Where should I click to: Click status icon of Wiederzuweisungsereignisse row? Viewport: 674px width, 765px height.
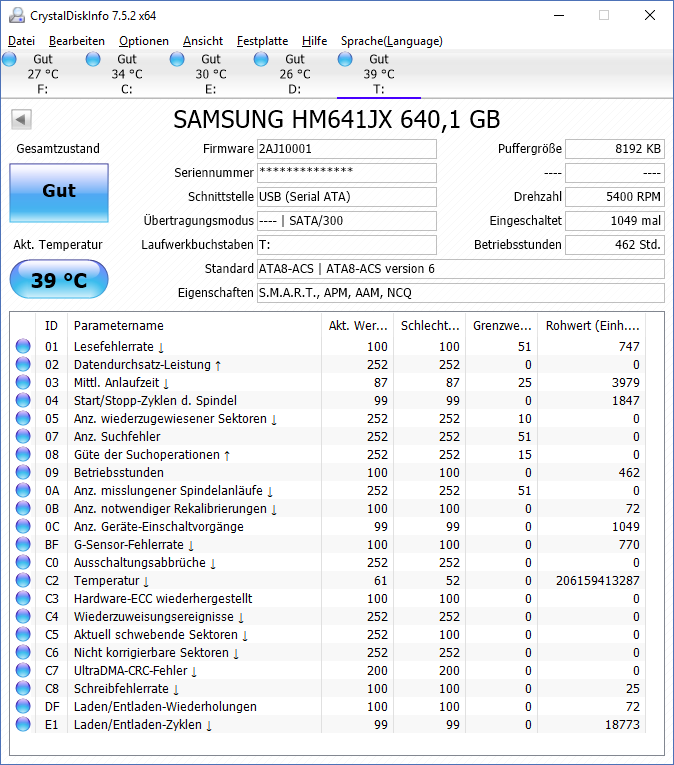[x=23, y=616]
